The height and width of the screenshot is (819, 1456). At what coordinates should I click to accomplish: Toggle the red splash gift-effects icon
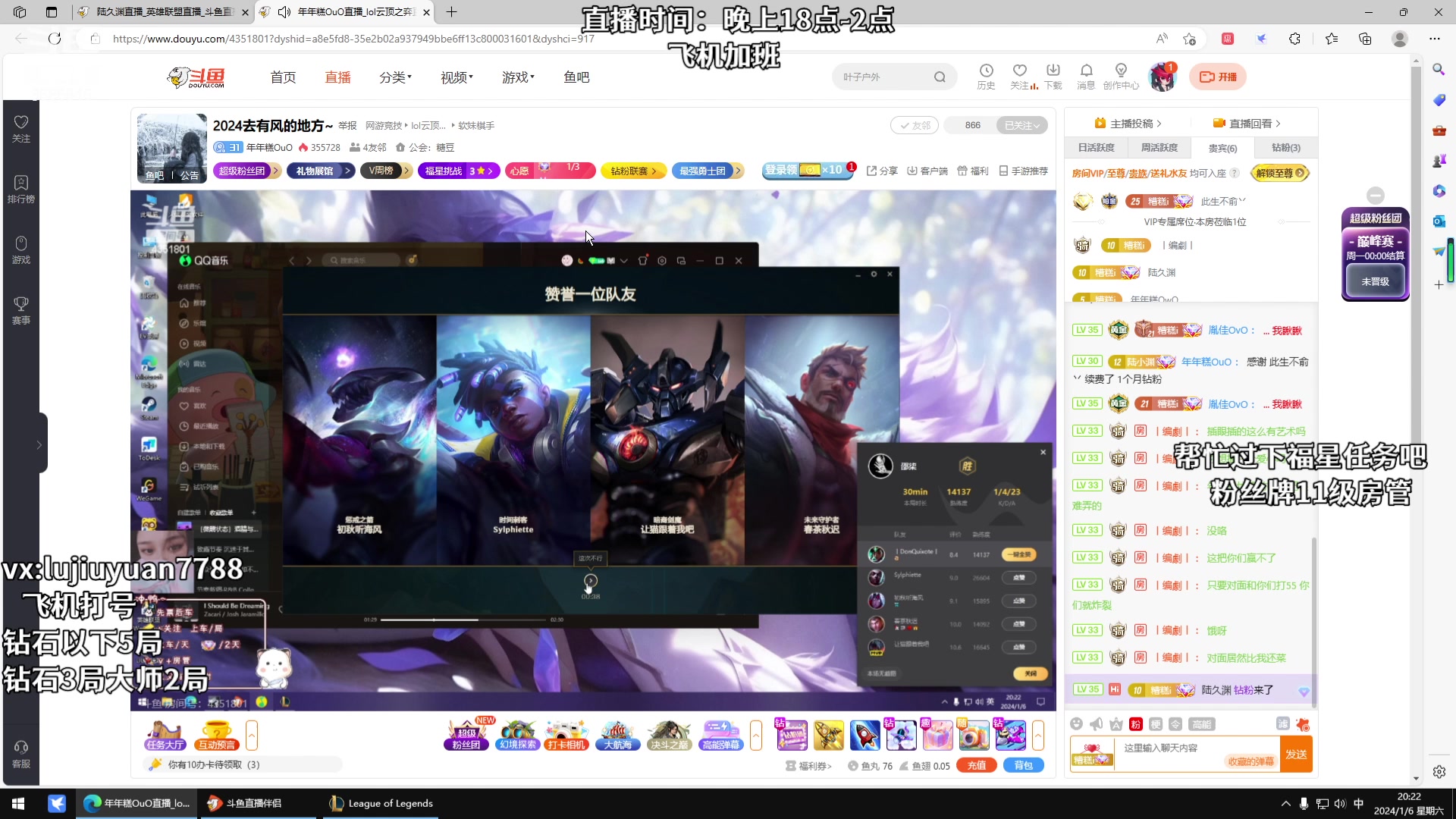1303,724
